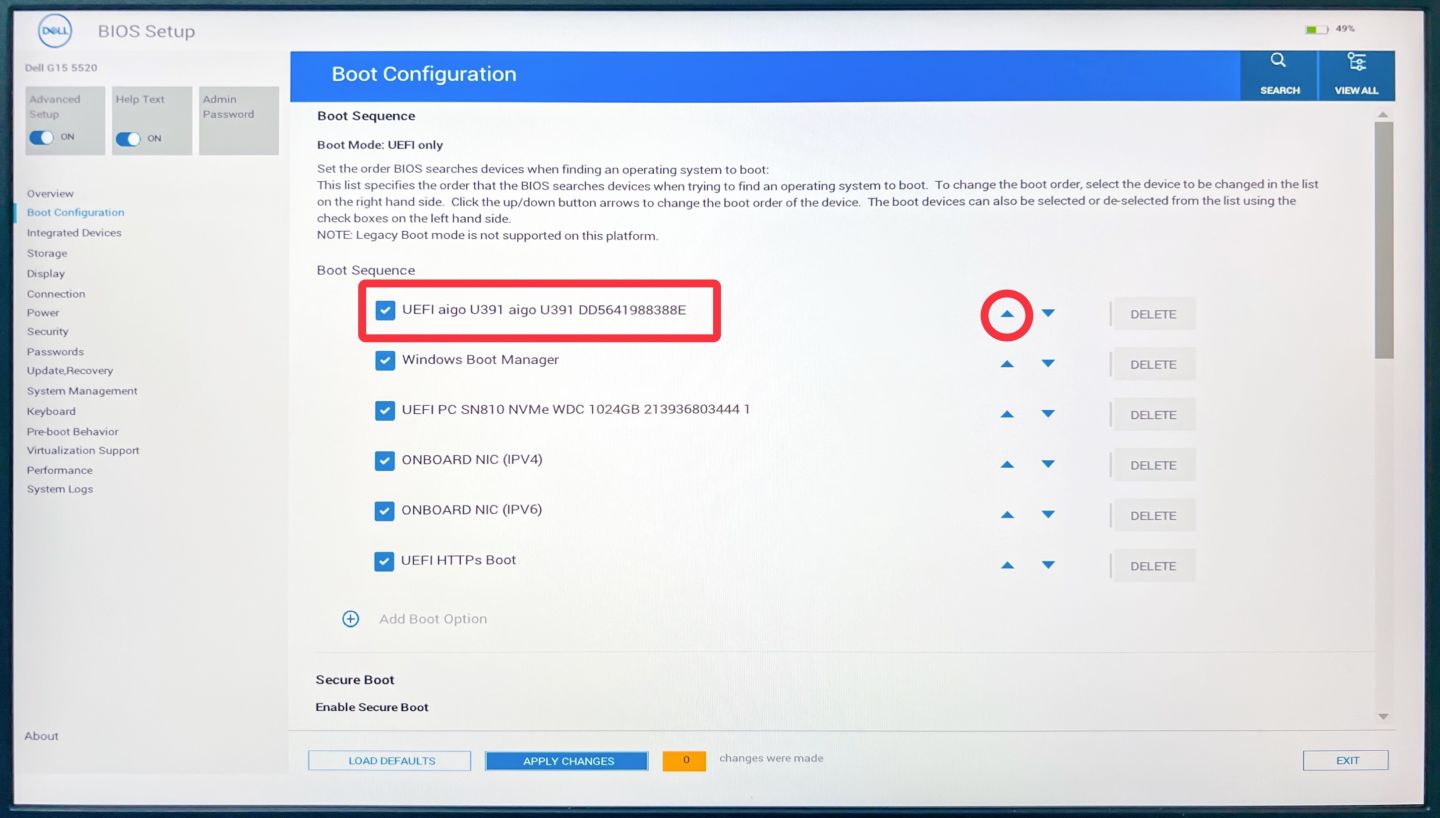Move ONBOARD NIC (IPV4) entry up

pyautogui.click(x=1007, y=465)
